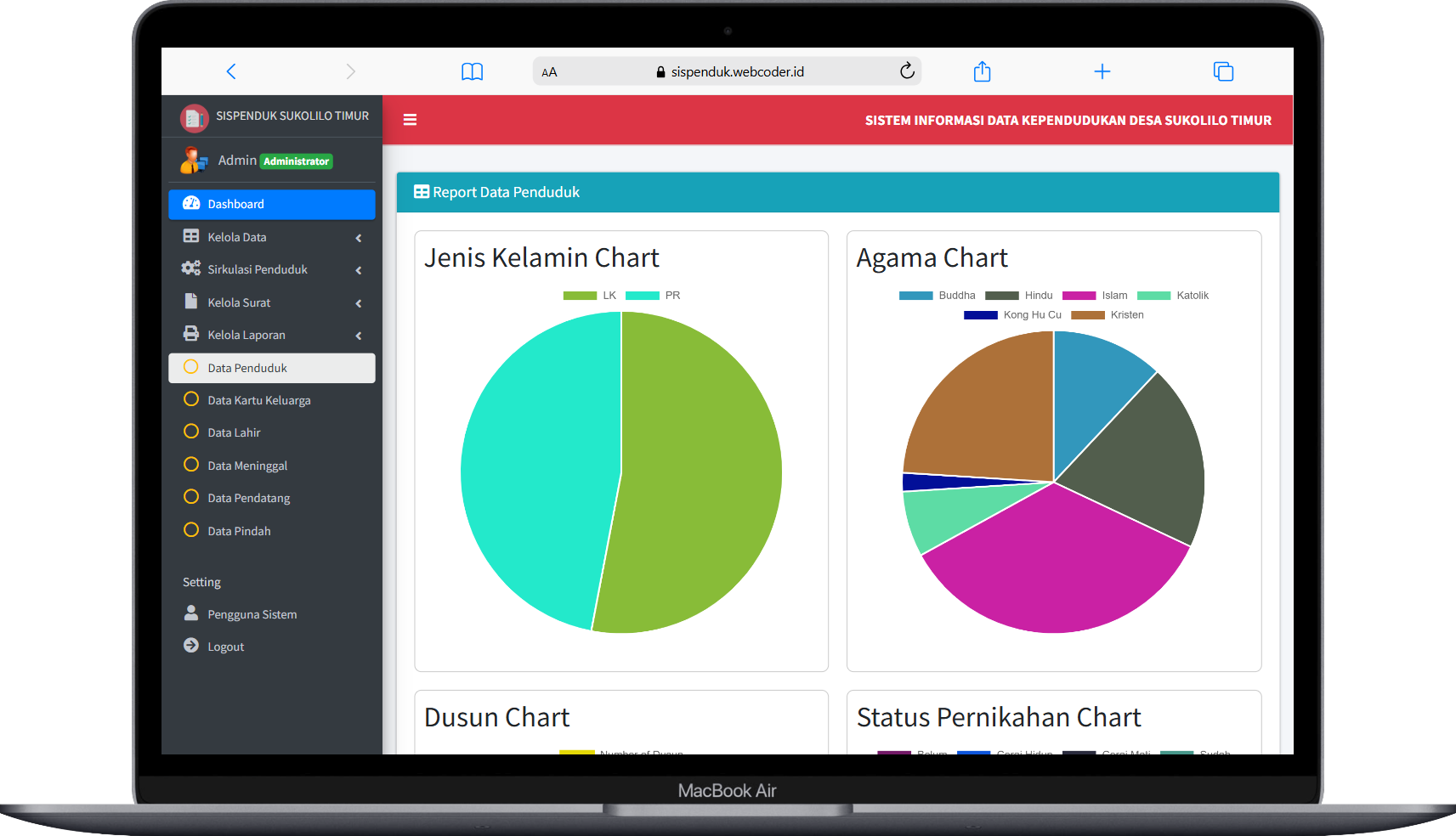
Task: Open Data Lahir report
Action: click(x=272, y=432)
